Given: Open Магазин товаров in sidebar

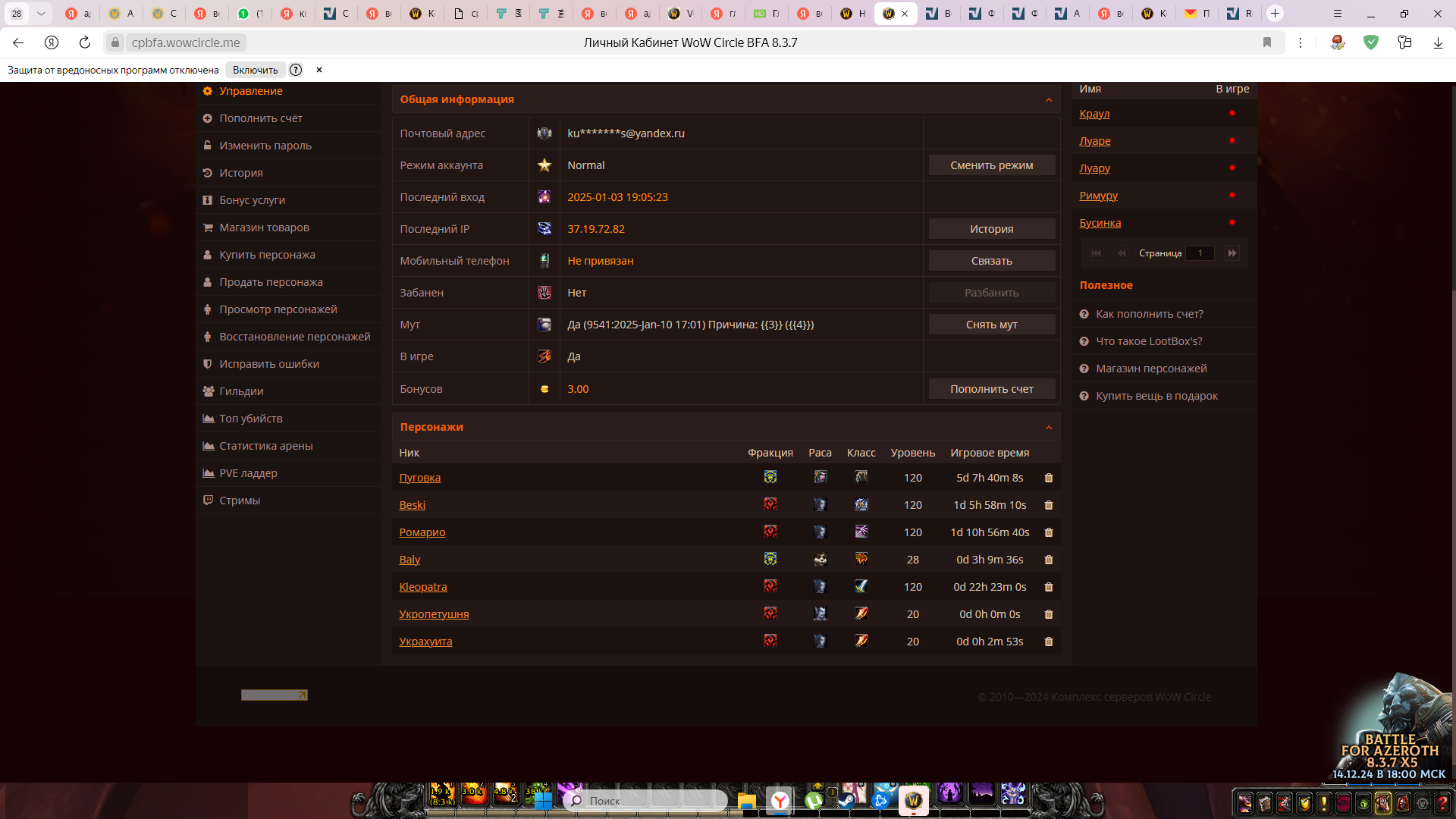Looking at the screenshot, I should coord(289,227).
